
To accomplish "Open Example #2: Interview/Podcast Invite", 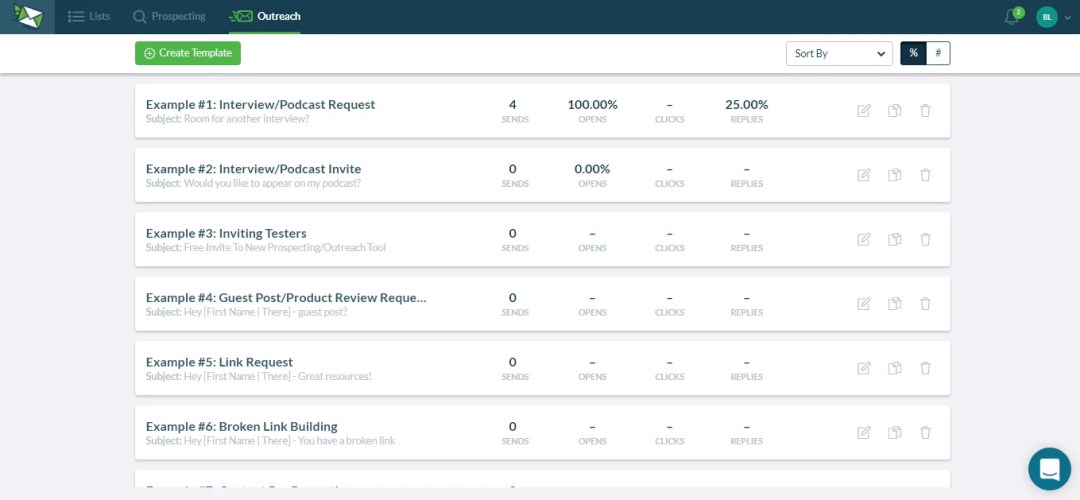I will (x=253, y=169).
